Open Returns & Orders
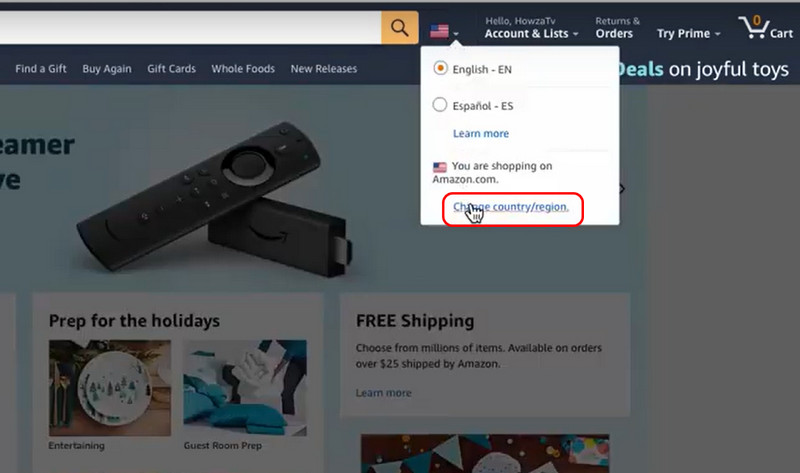Screen dimensions: 800x473 [617, 28]
